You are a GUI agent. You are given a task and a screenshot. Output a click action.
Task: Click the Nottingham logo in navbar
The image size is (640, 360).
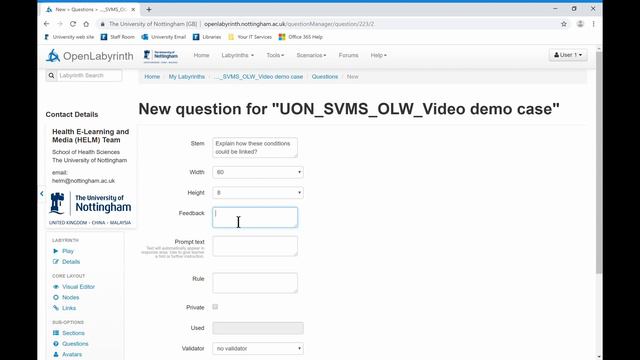(161, 56)
